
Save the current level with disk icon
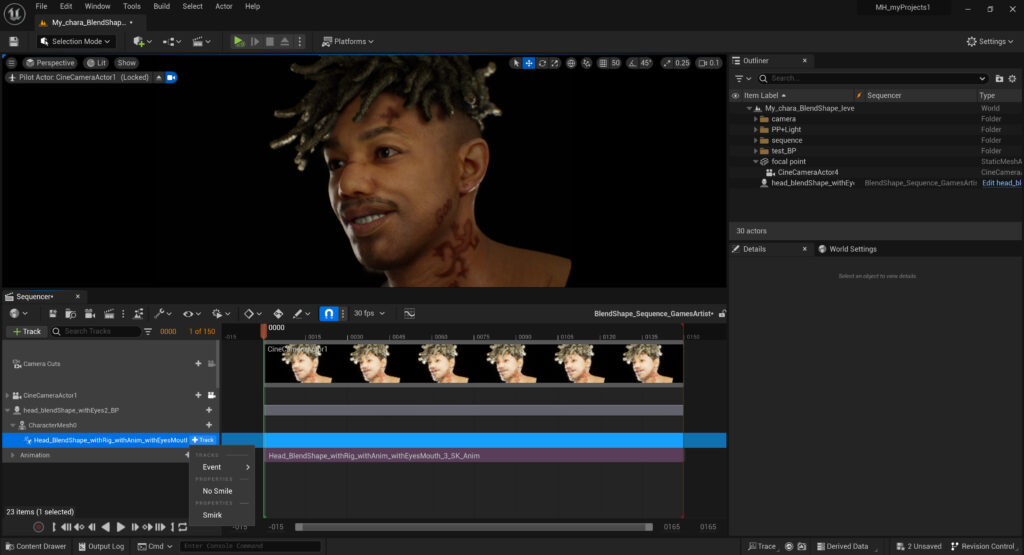[14, 41]
